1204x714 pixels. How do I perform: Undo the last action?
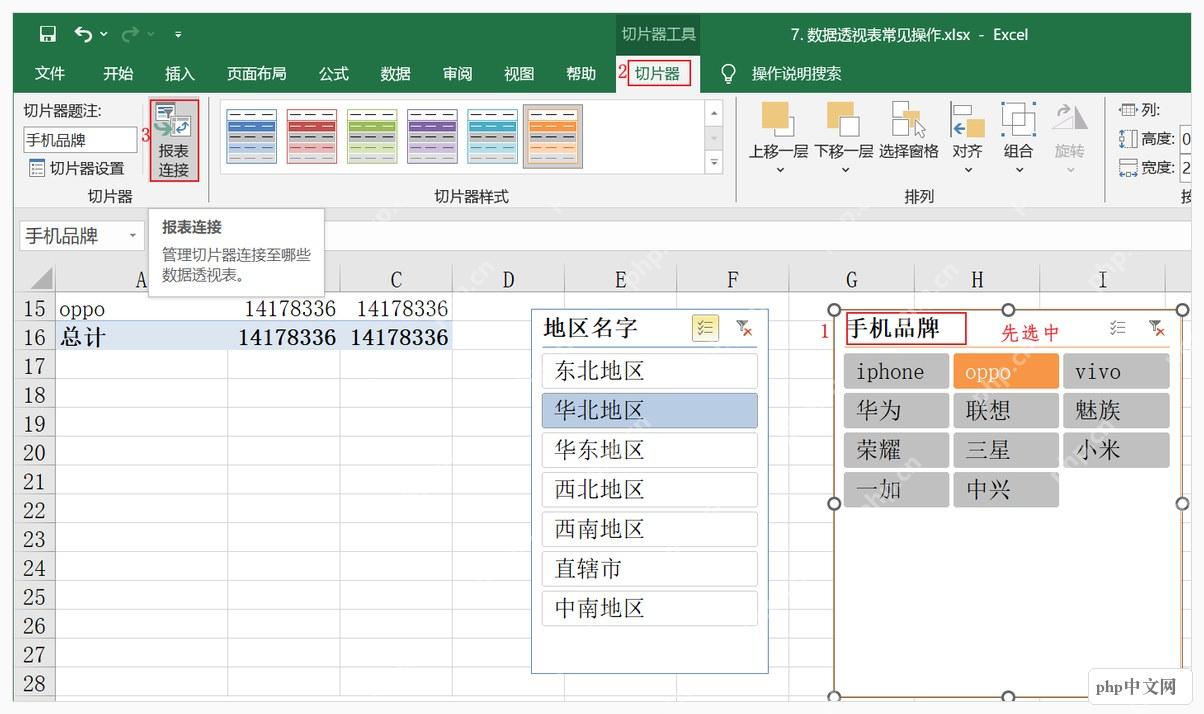(x=83, y=35)
